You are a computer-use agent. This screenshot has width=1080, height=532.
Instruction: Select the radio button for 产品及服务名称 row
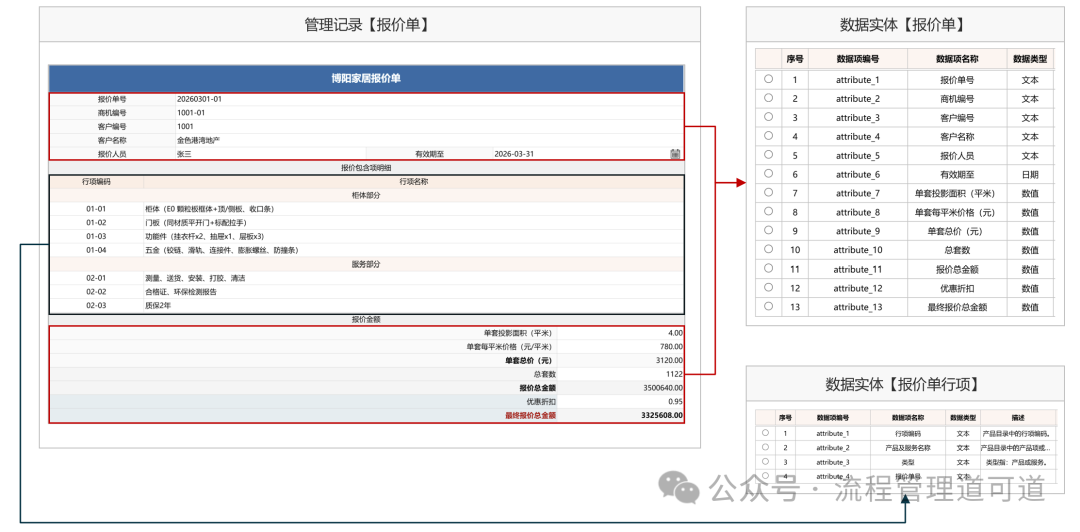pyautogui.click(x=766, y=447)
